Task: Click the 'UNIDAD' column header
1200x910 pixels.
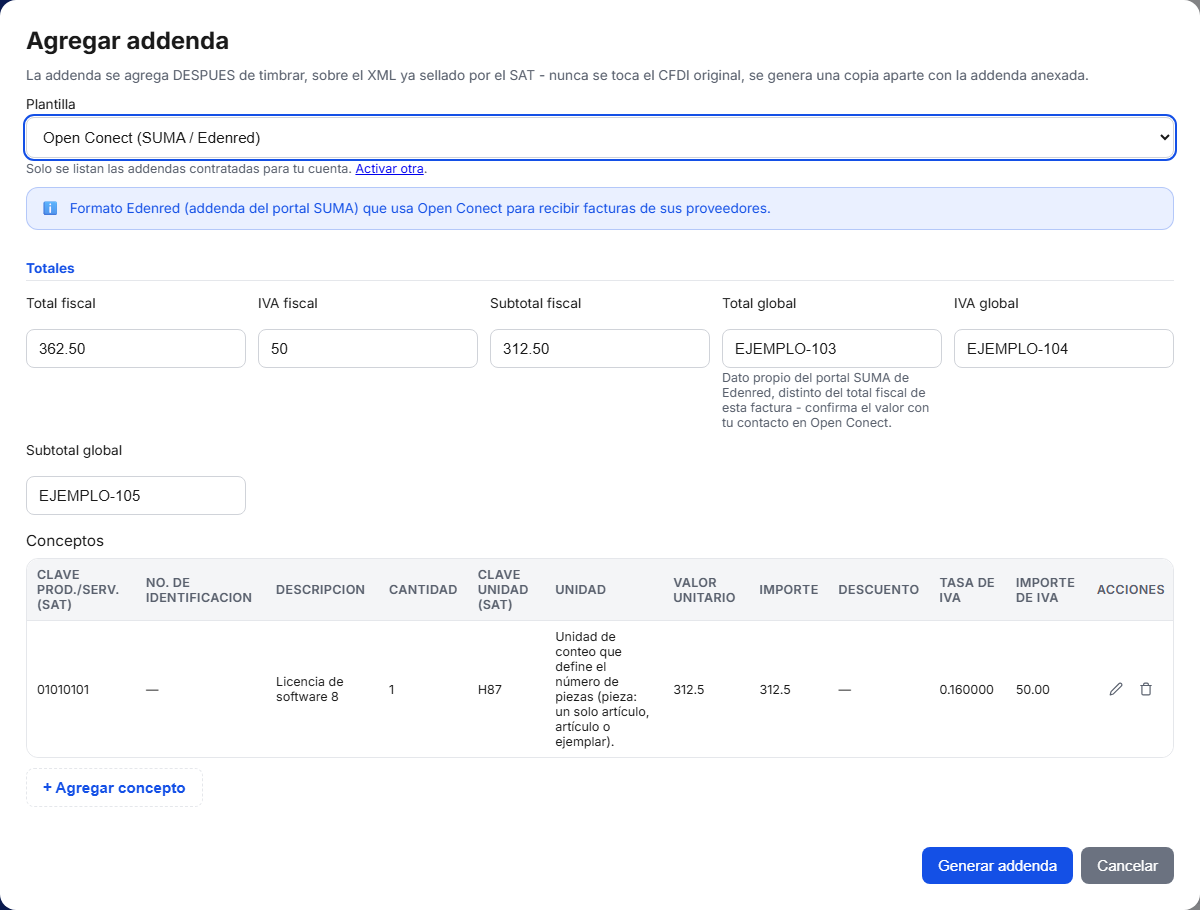Action: 580,590
